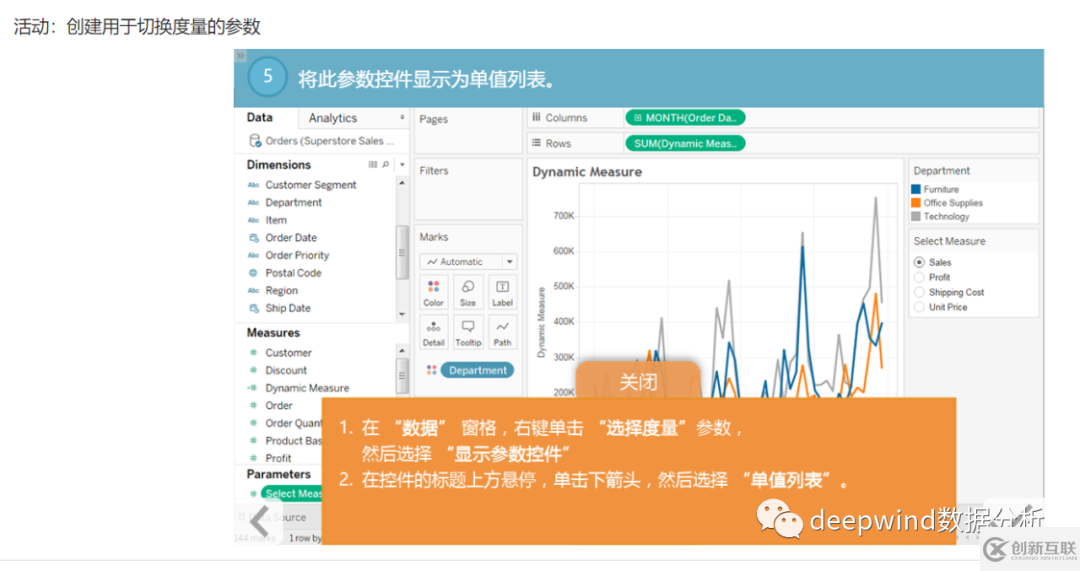Click the Orders (Superstore Sales ... data source name
The height and width of the screenshot is (571, 1080).
click(x=329, y=141)
